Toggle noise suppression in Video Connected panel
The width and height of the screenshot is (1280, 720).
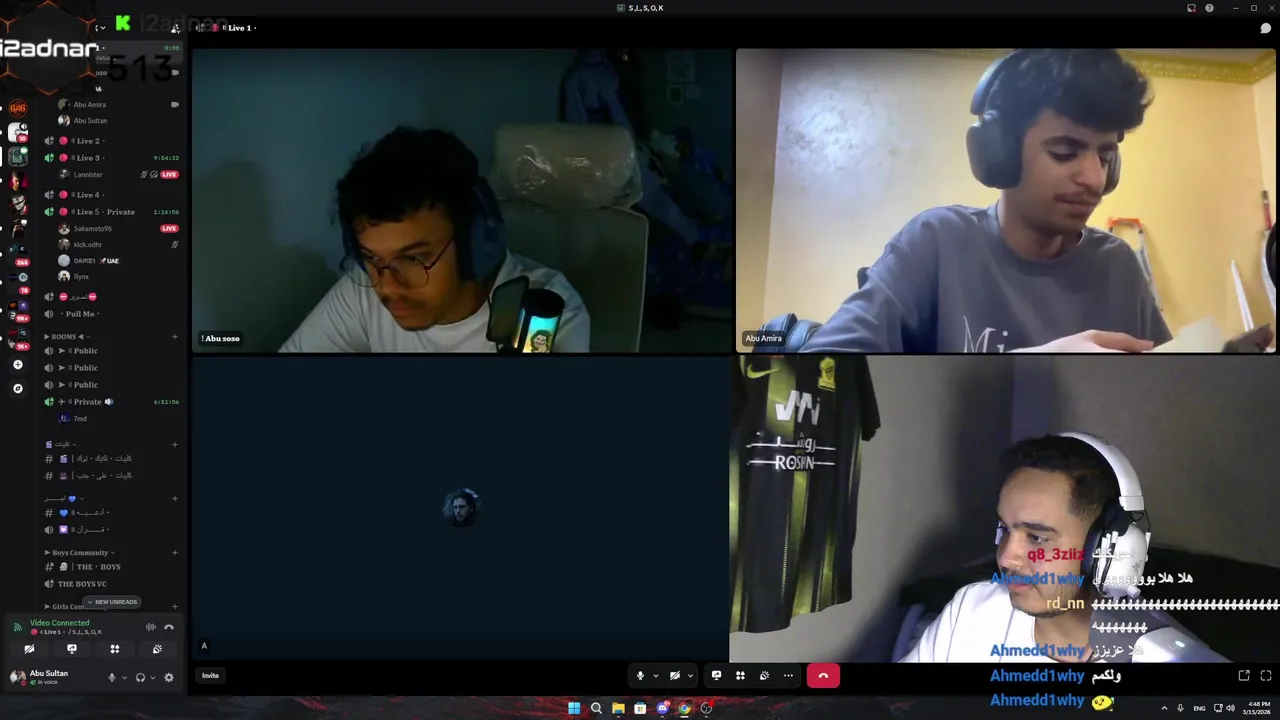[x=151, y=627]
